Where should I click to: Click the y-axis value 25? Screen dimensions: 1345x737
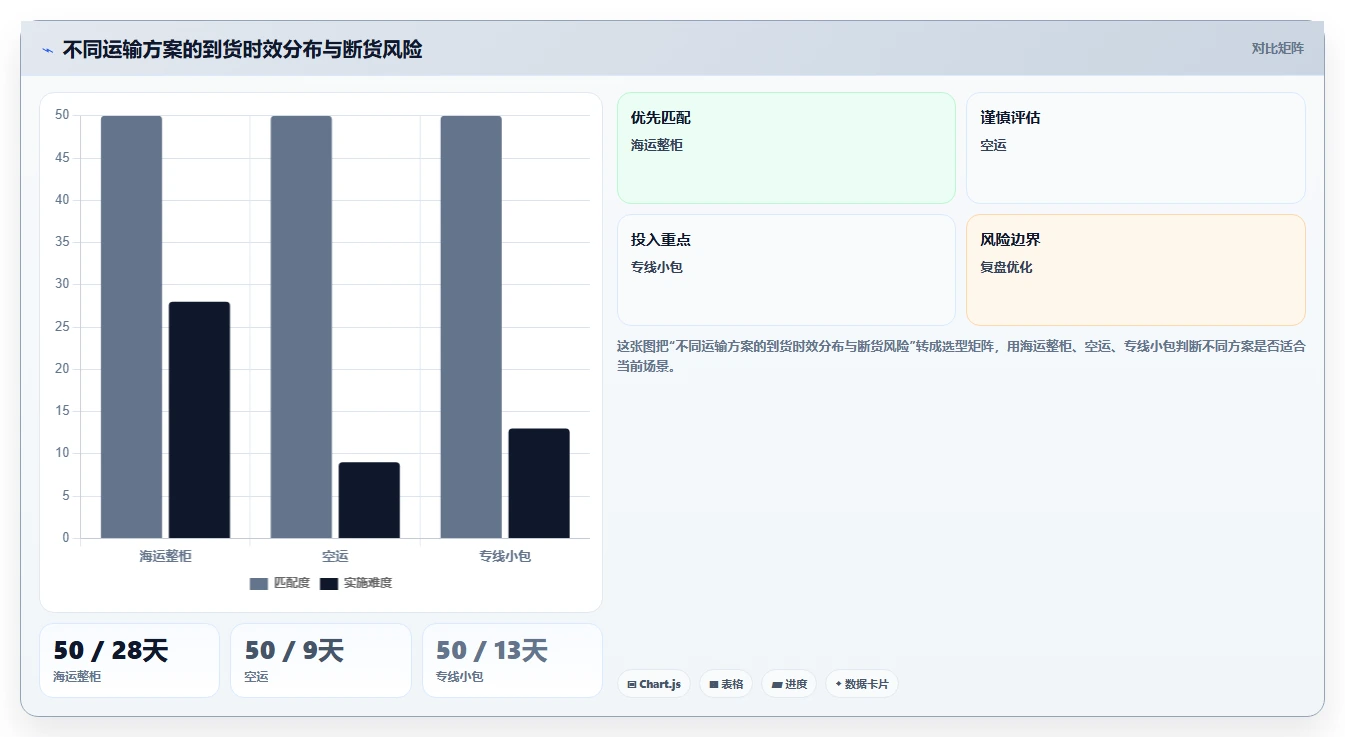[x=62, y=327]
